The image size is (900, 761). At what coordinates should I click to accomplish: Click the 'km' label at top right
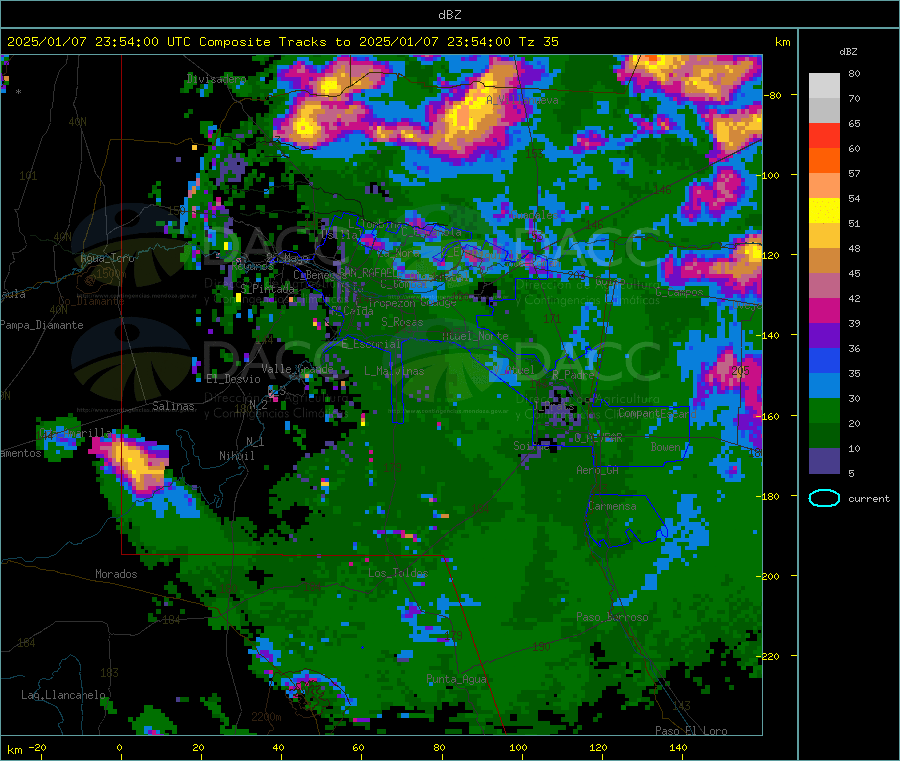point(782,42)
